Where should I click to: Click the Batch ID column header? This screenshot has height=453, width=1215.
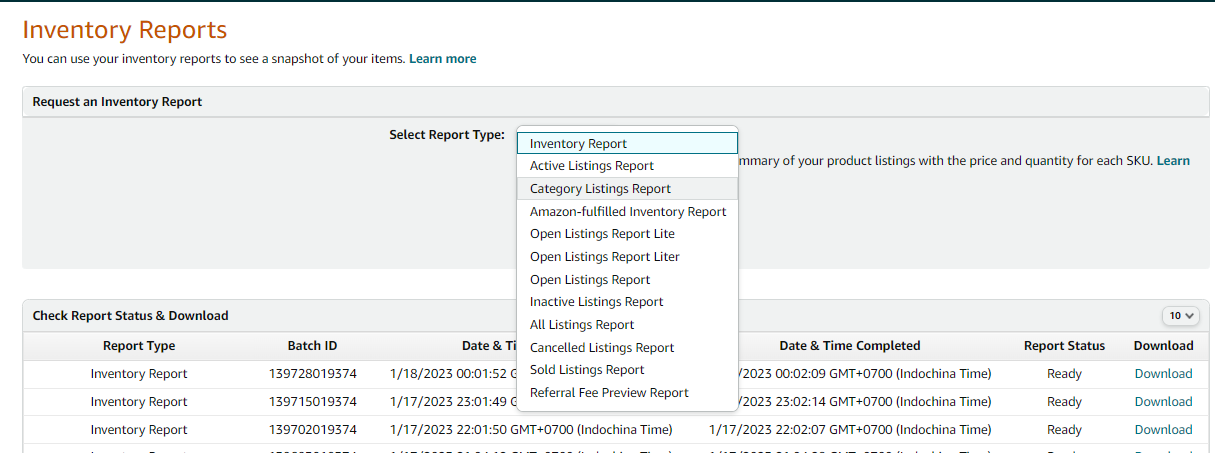(x=312, y=346)
